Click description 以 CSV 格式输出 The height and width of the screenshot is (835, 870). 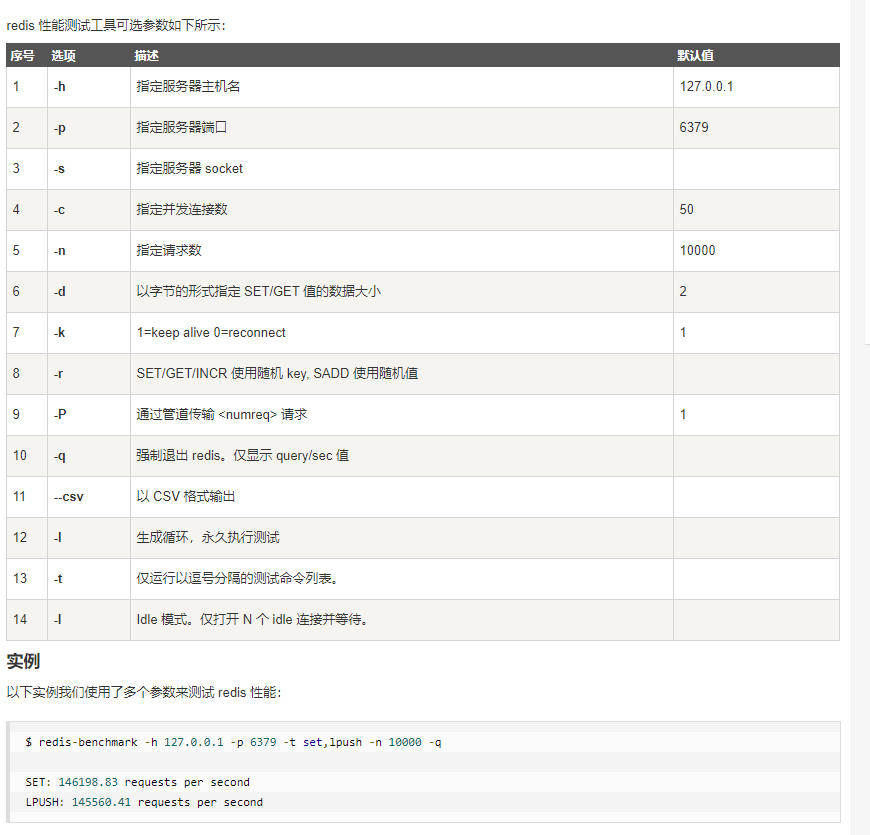[x=186, y=497]
